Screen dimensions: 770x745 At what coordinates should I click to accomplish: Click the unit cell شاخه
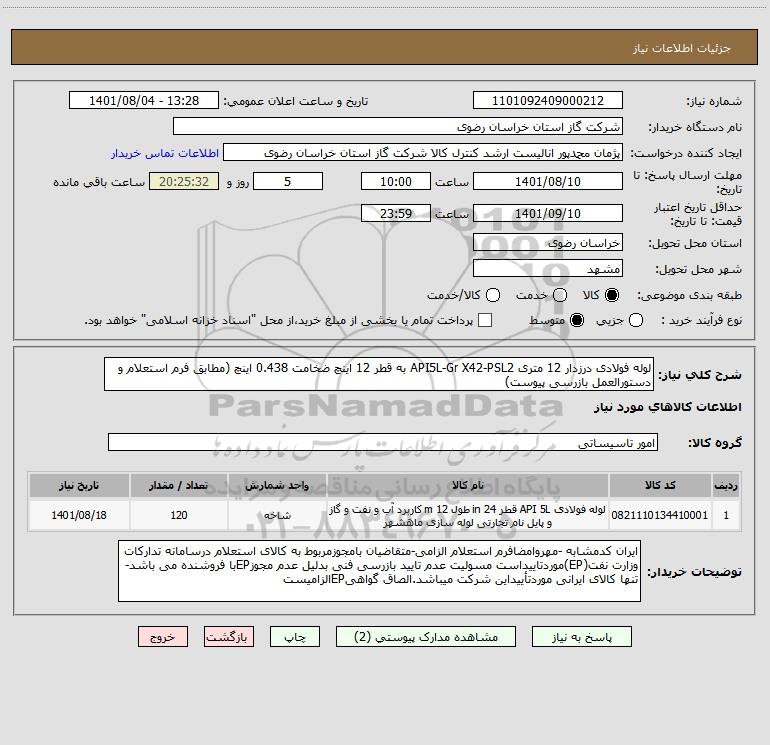277,515
